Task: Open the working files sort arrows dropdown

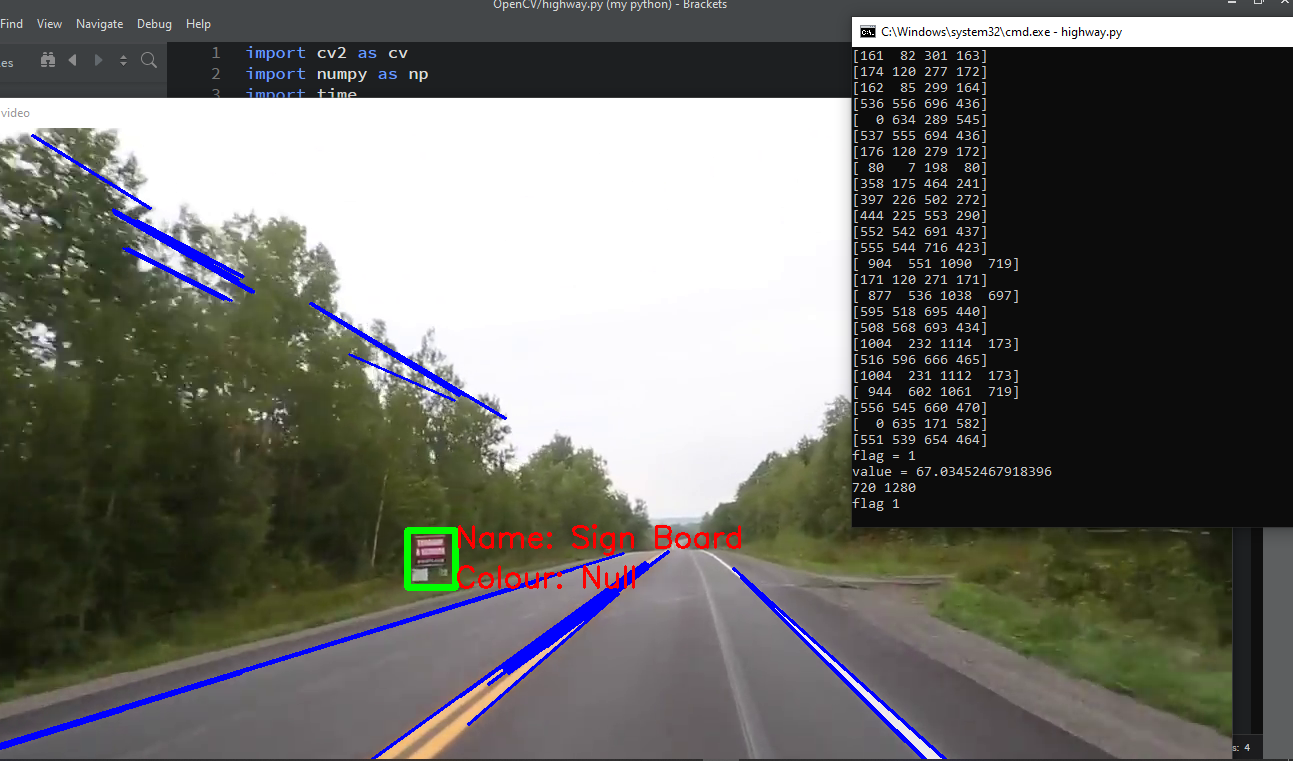Action: click(x=123, y=60)
